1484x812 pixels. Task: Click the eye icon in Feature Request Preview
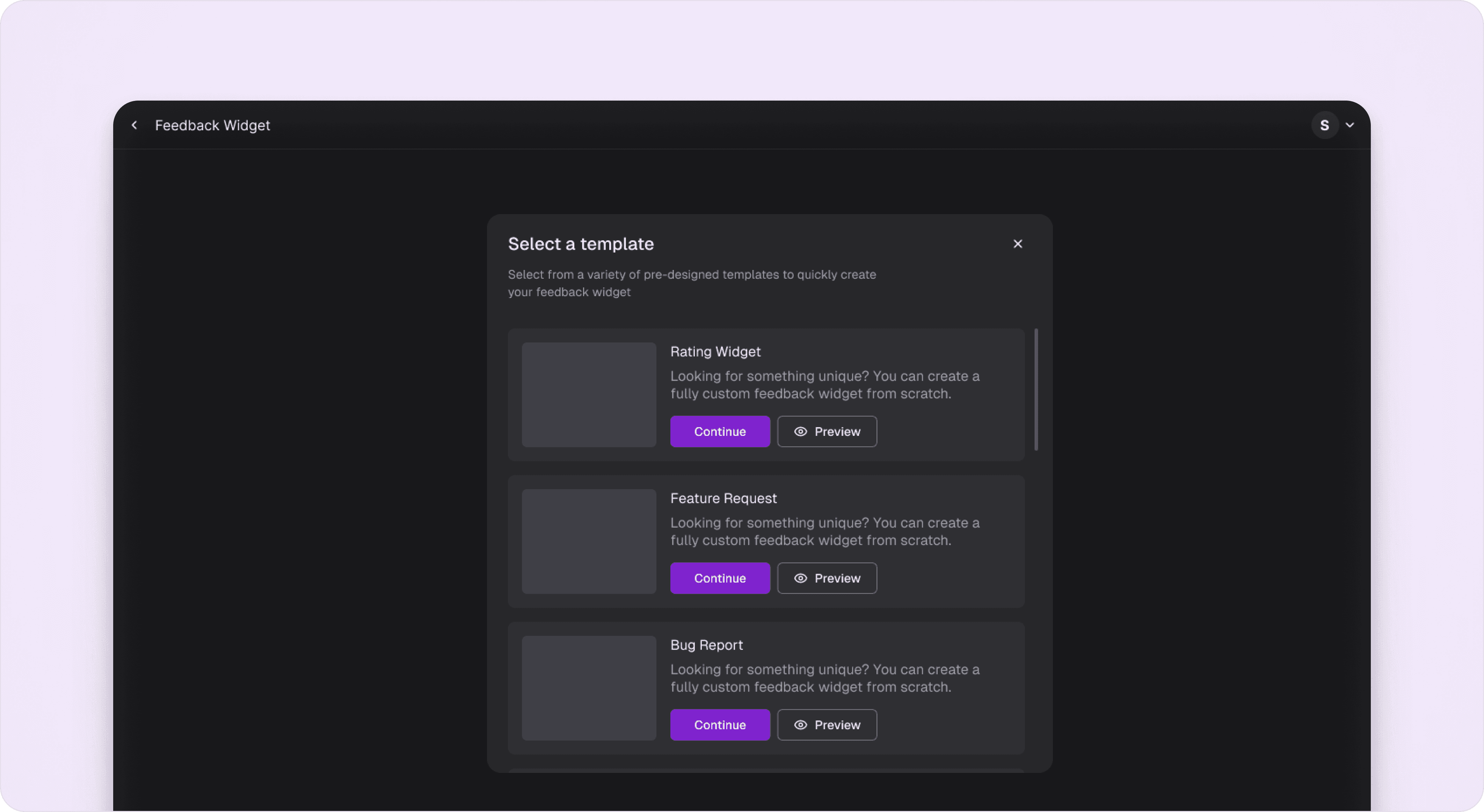click(x=800, y=578)
